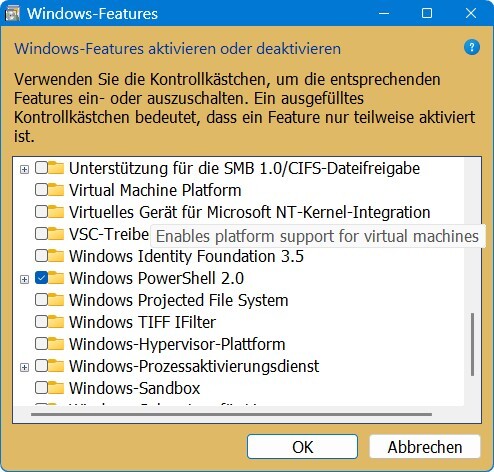Click the vertical scrollbar thumb of the feature list
The height and width of the screenshot is (472, 494).
pos(472,345)
